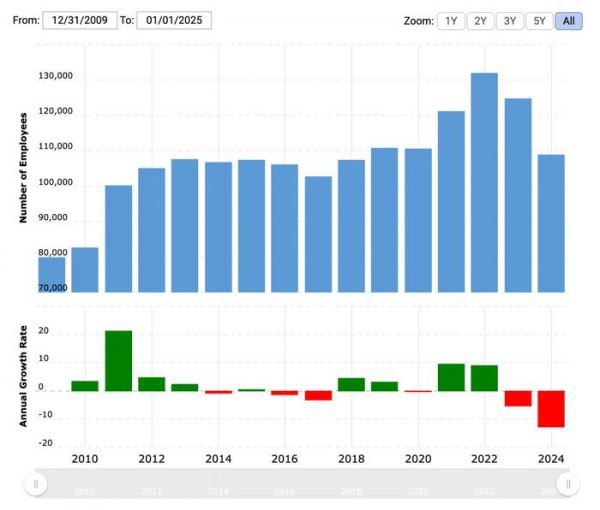Click the large green 2011 growth bar

pos(118,360)
